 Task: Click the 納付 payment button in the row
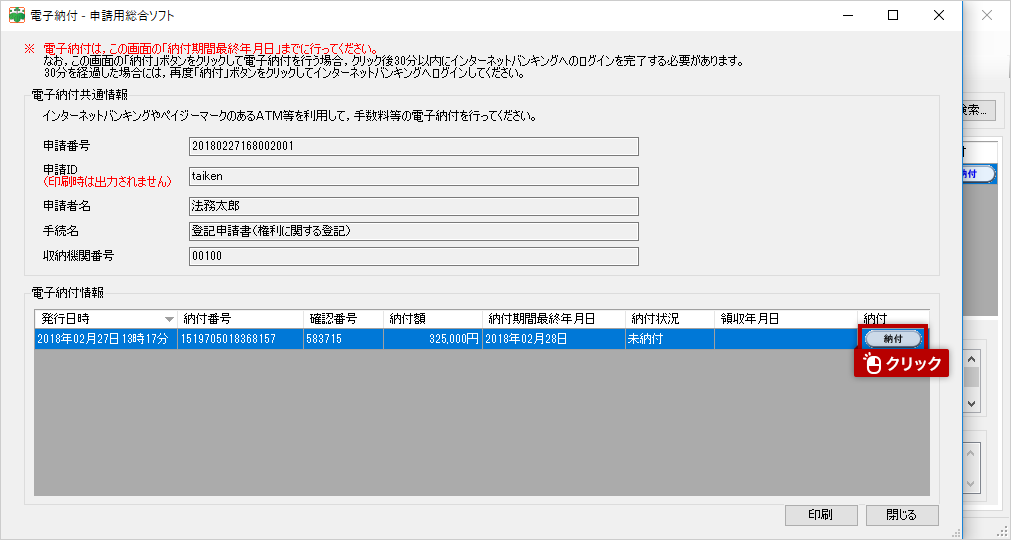pos(893,338)
